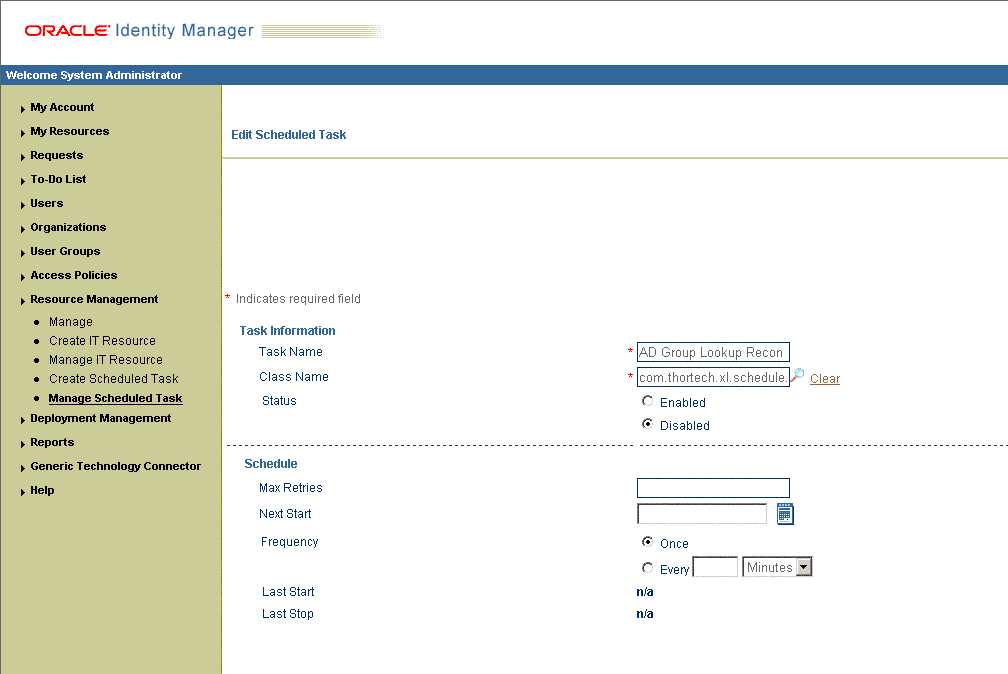The width and height of the screenshot is (1008, 674).
Task: Open the Access Policies section
Action: [73, 275]
